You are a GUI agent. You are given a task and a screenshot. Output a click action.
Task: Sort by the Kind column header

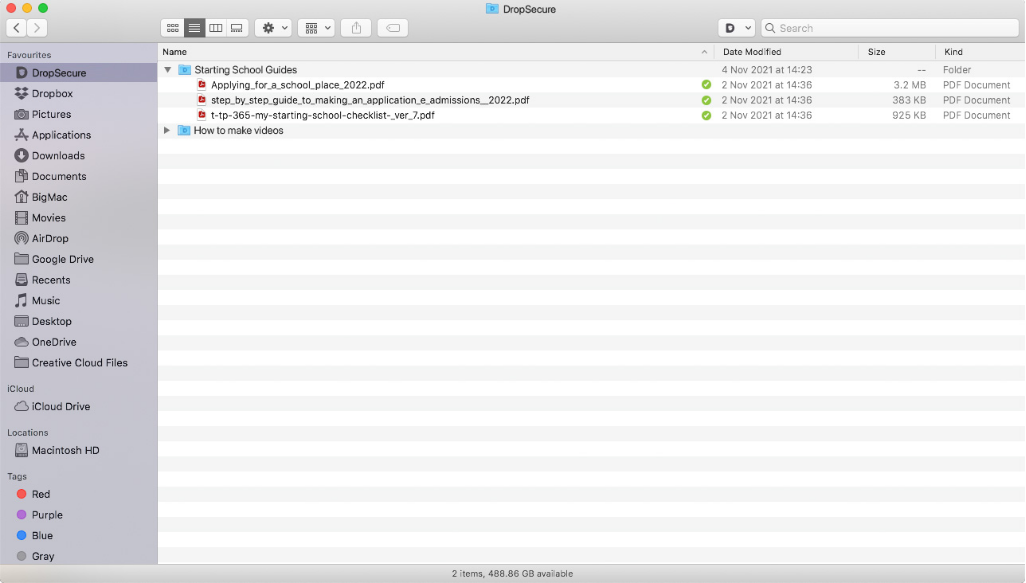[x=953, y=52]
